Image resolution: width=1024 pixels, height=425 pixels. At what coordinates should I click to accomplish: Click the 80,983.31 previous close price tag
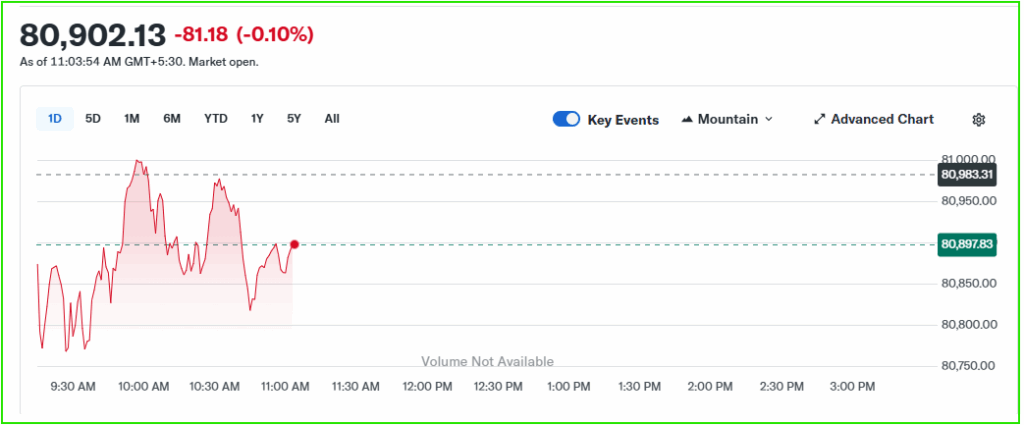click(x=967, y=175)
